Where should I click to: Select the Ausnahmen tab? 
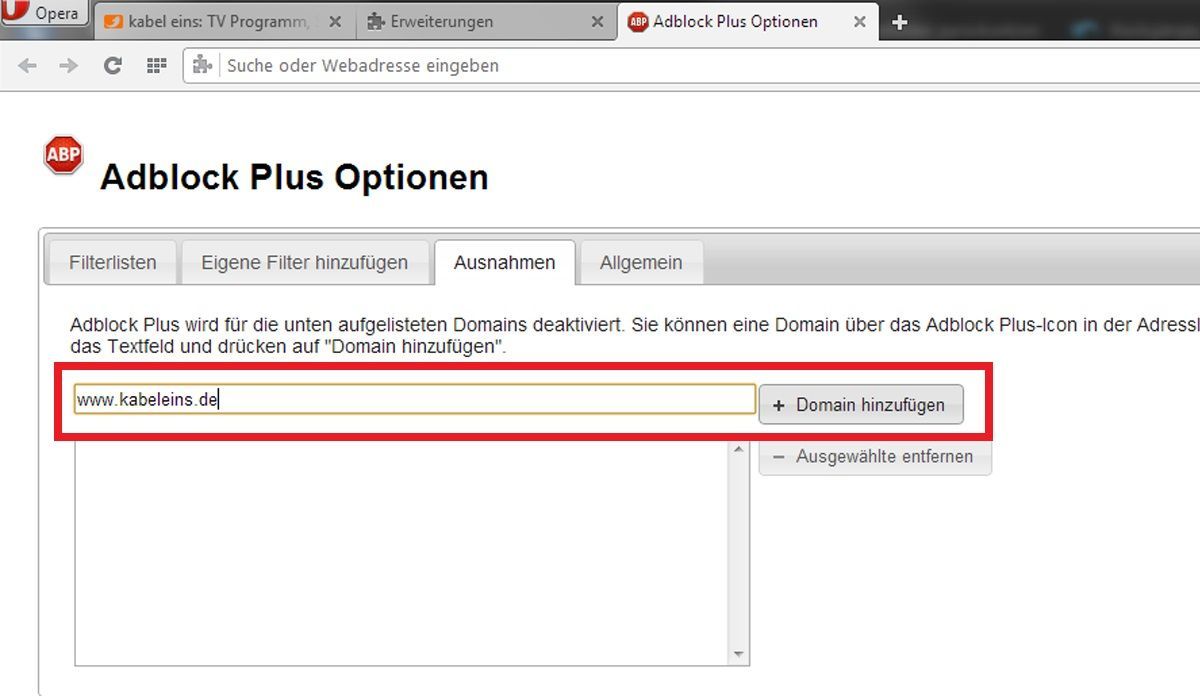click(504, 263)
